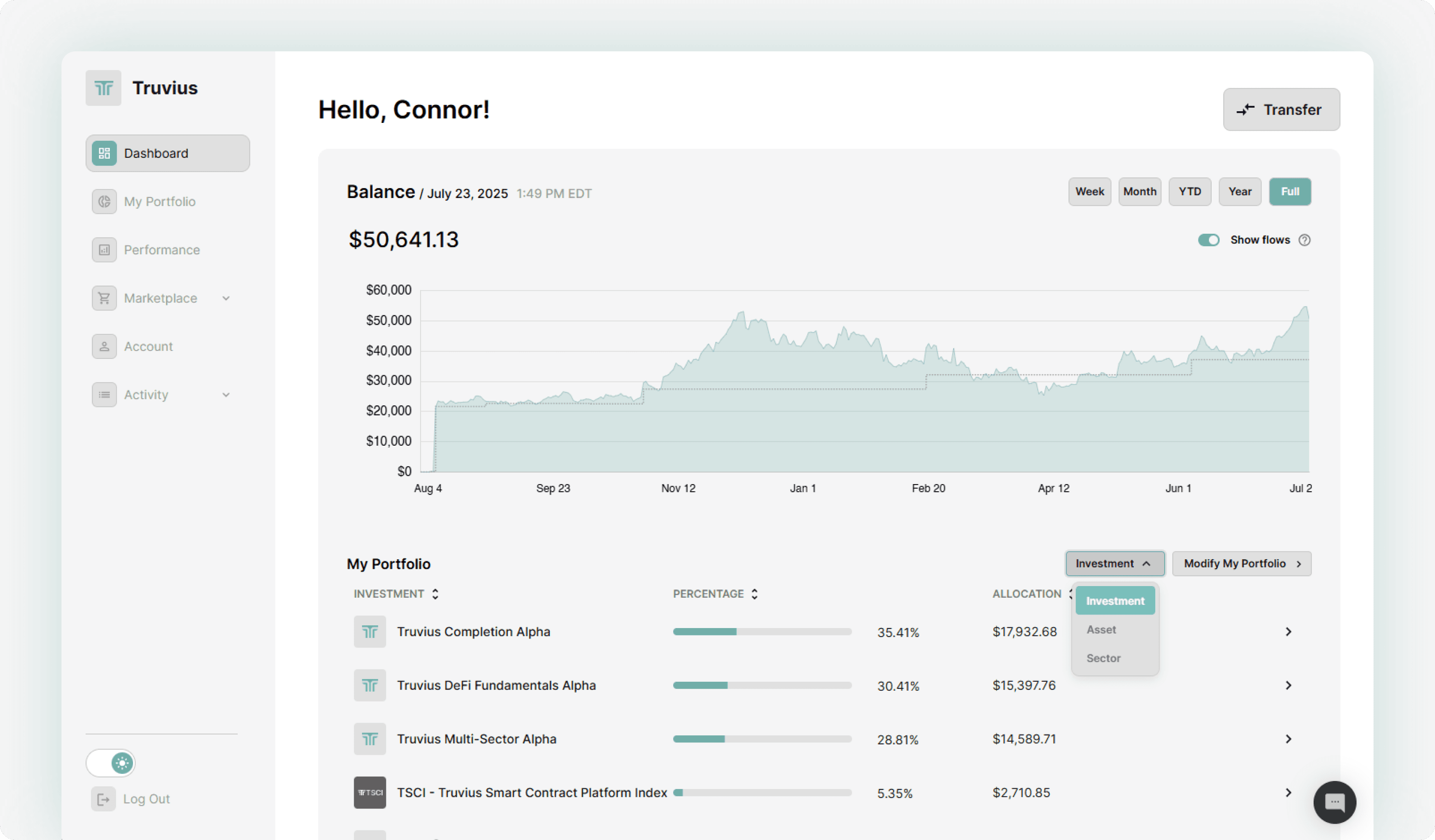Open the Performance page icon
This screenshot has width=1435, height=840.
(104, 250)
